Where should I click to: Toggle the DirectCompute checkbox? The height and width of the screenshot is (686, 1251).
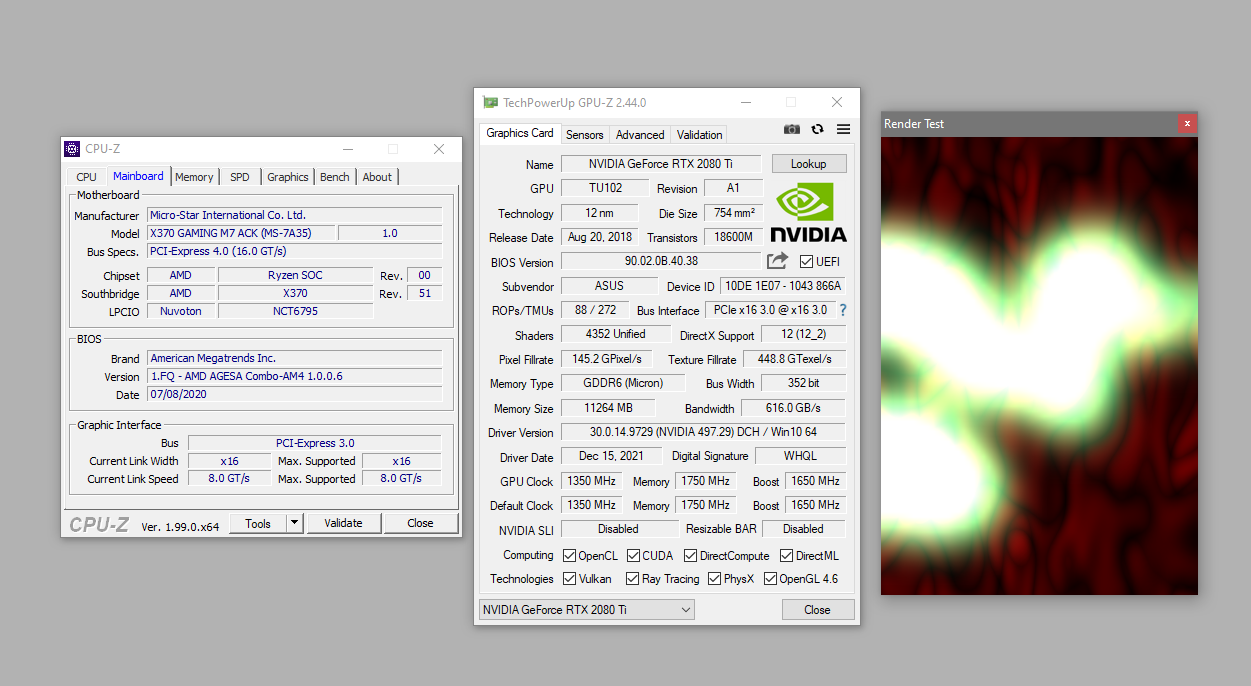pyautogui.click(x=691, y=556)
